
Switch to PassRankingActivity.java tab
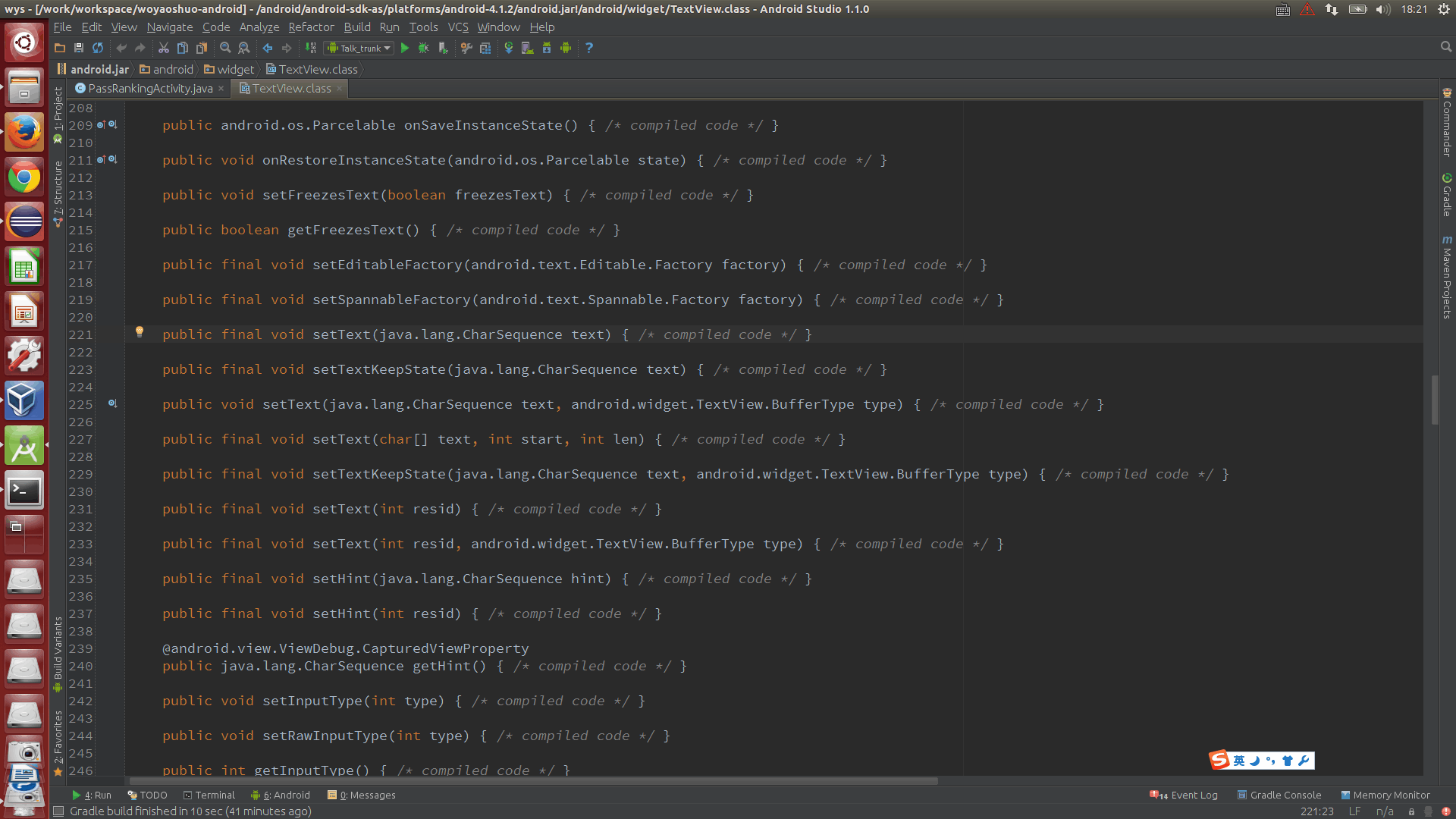[150, 89]
